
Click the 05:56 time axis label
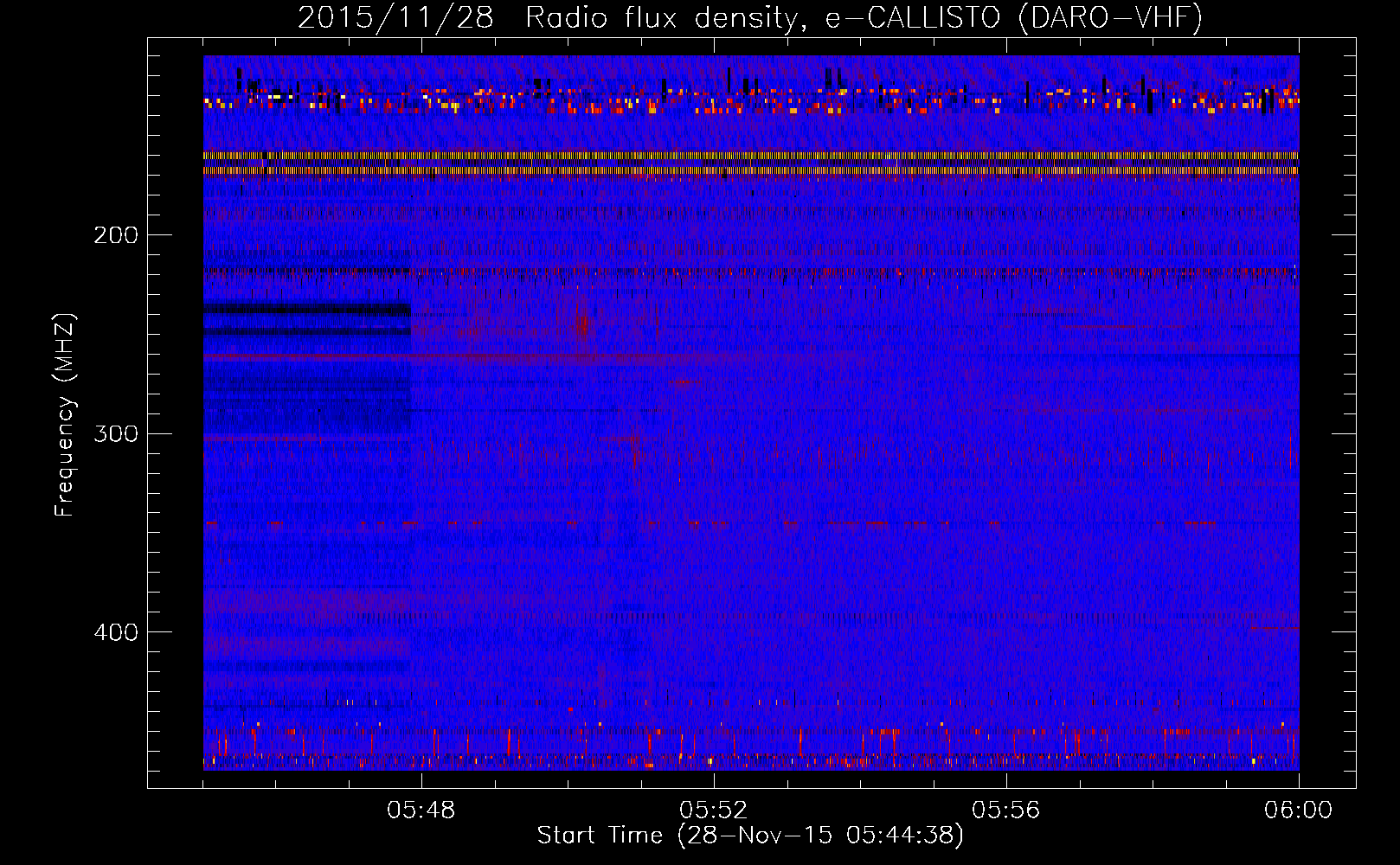(1006, 811)
